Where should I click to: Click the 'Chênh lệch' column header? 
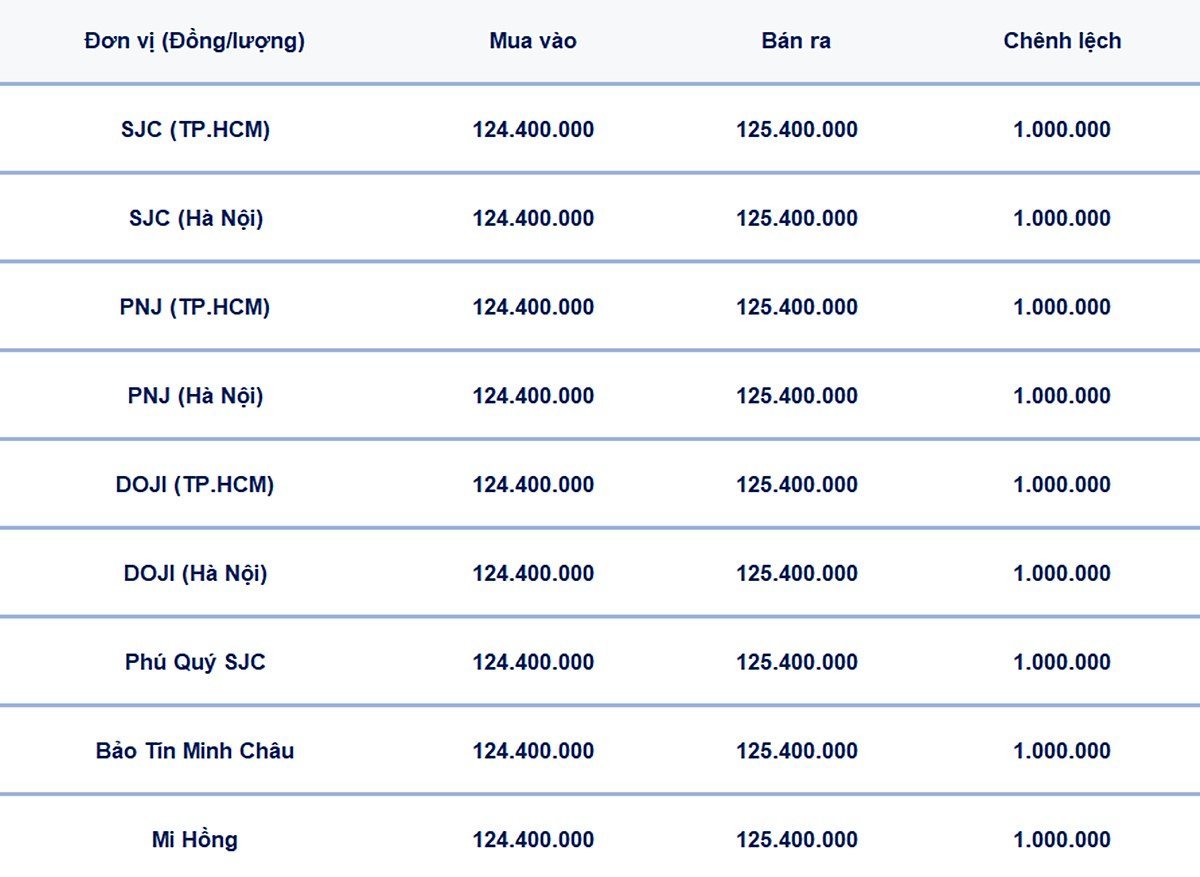(1062, 41)
